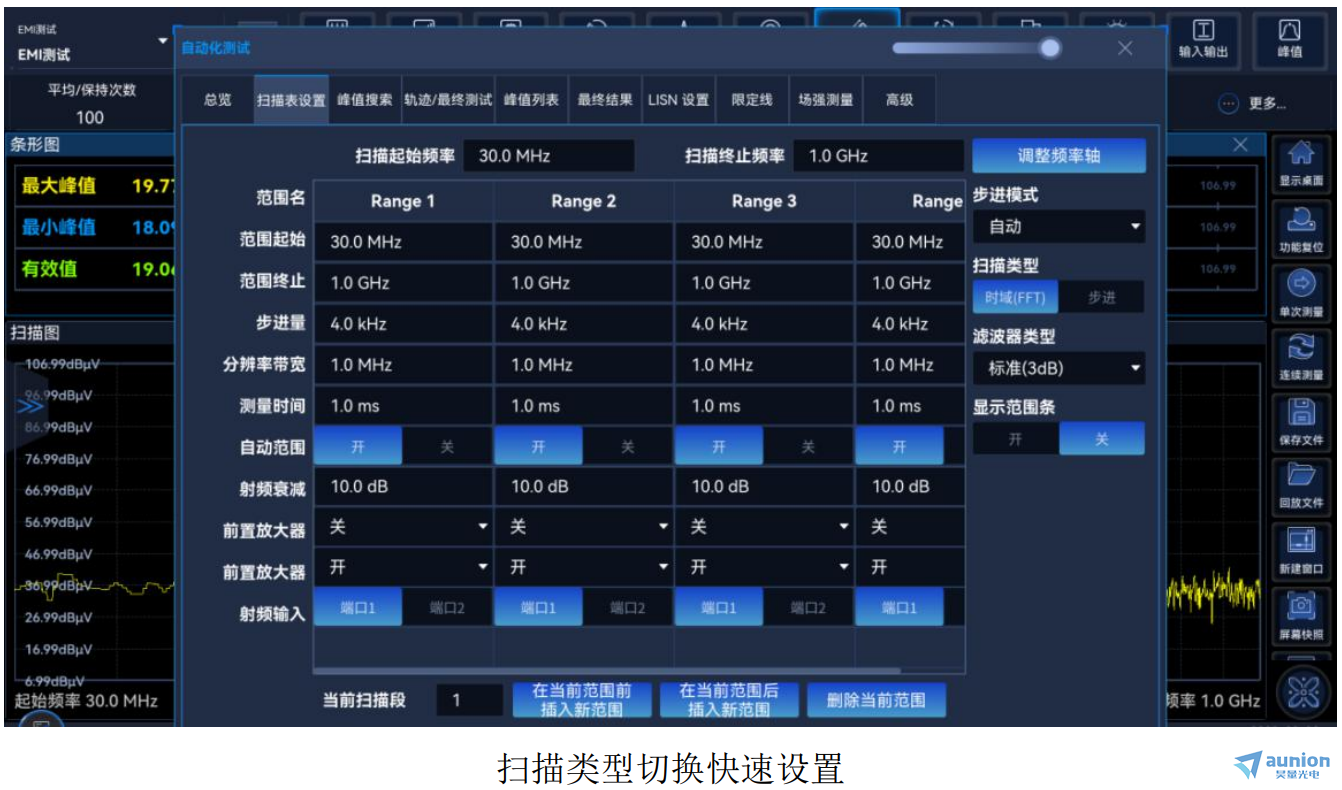Image resolution: width=1342 pixels, height=790 pixels.
Task: Click the Adjust Frequency Axis button
Action: click(x=1059, y=156)
